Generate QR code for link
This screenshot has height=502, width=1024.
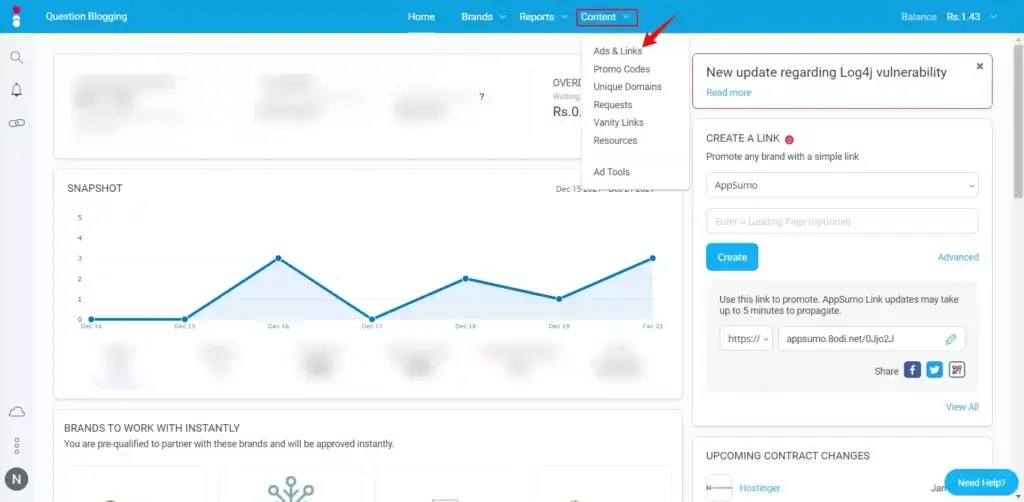click(957, 370)
